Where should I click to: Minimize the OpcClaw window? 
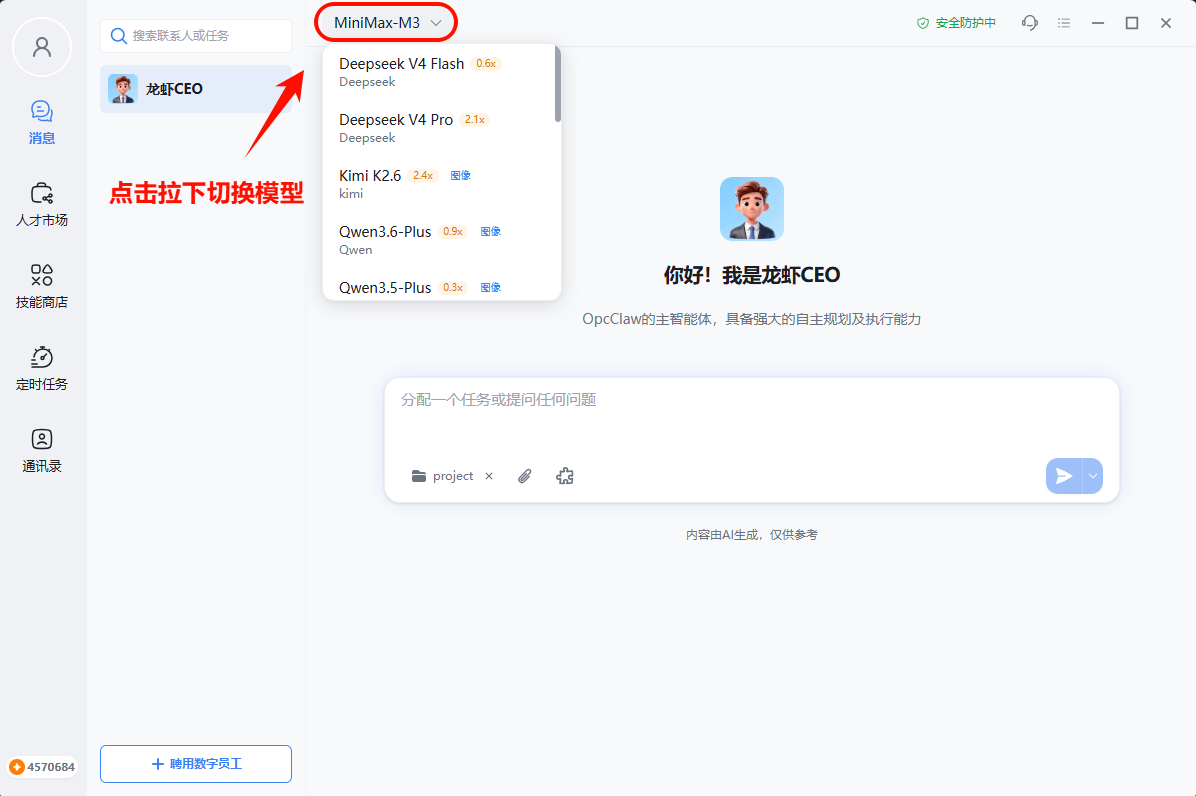pyautogui.click(x=1098, y=23)
